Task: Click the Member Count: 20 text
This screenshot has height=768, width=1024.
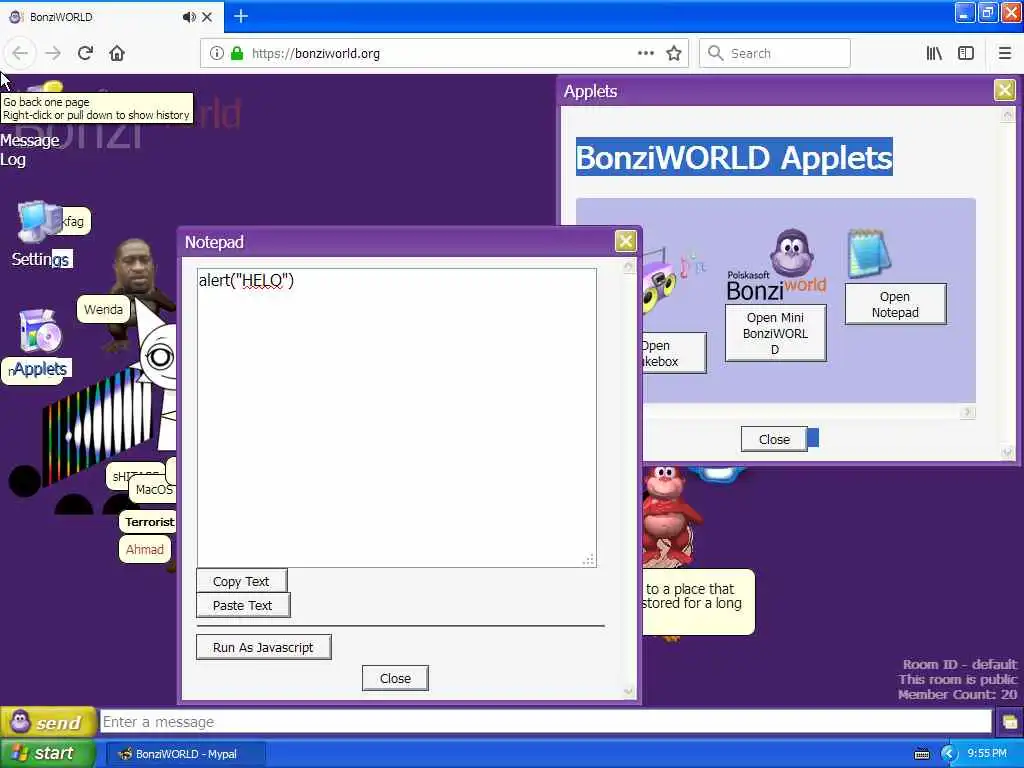Action: (x=957, y=694)
